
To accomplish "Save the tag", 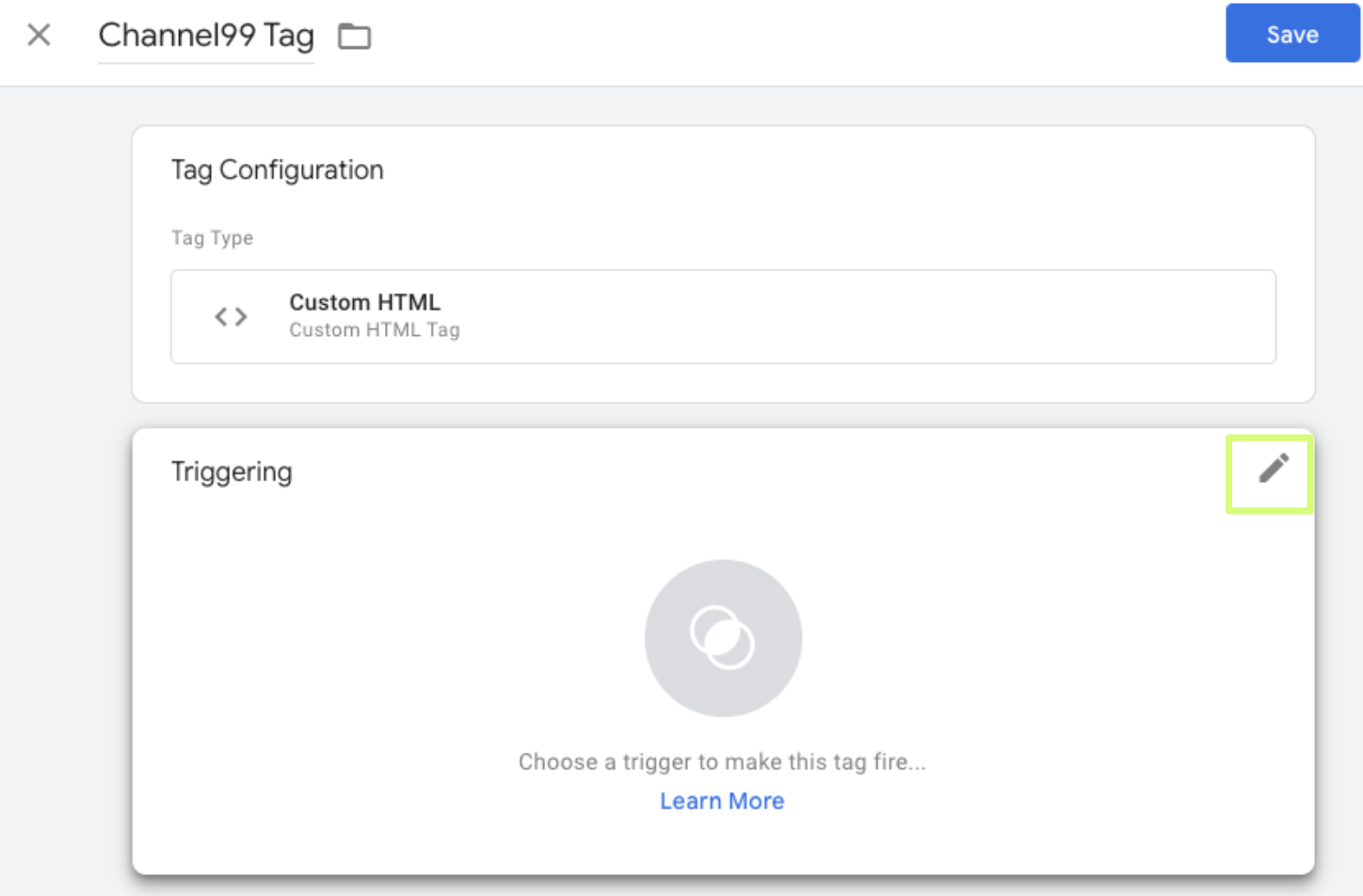I will pyautogui.click(x=1291, y=34).
